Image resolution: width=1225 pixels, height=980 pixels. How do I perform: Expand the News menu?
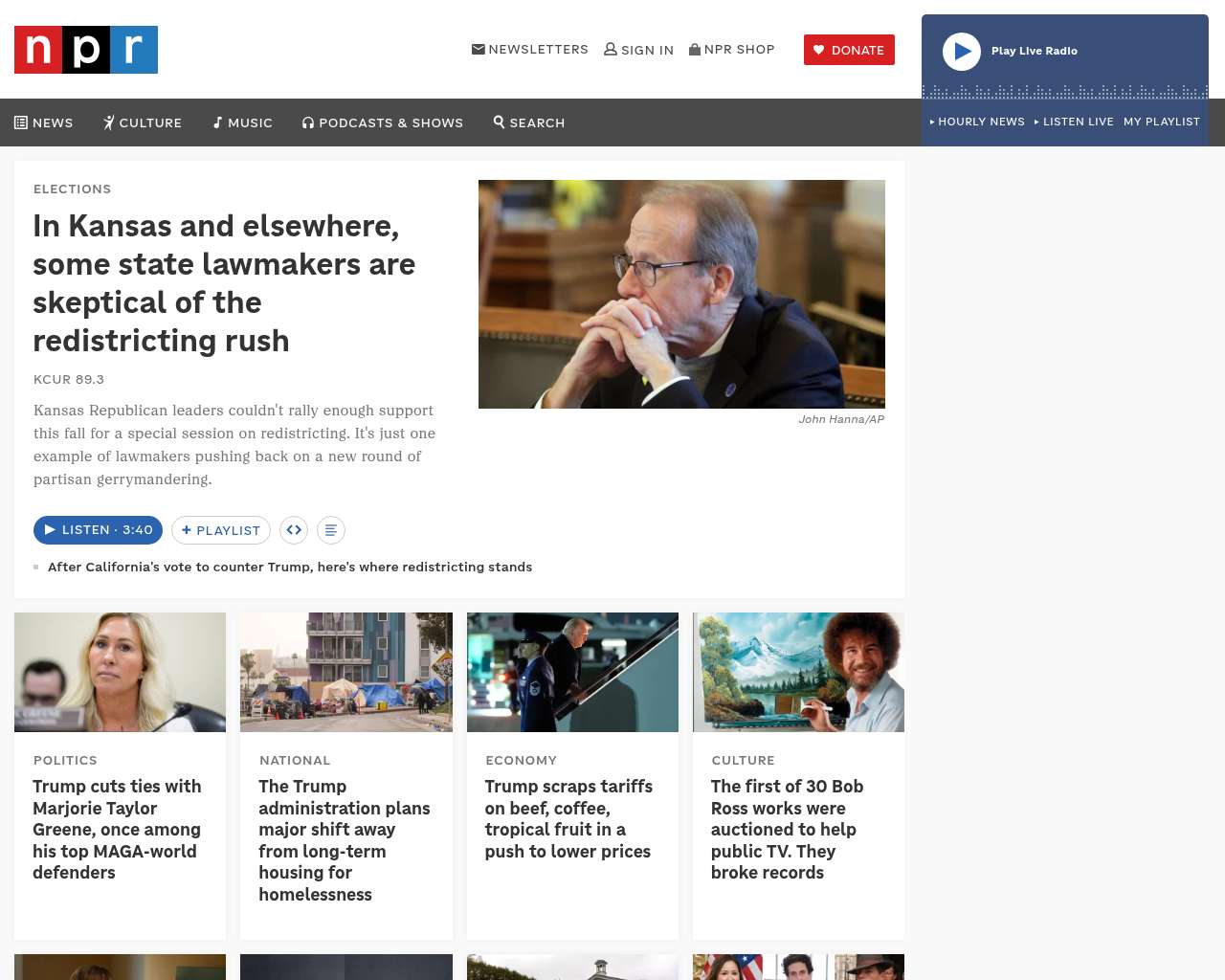(44, 122)
